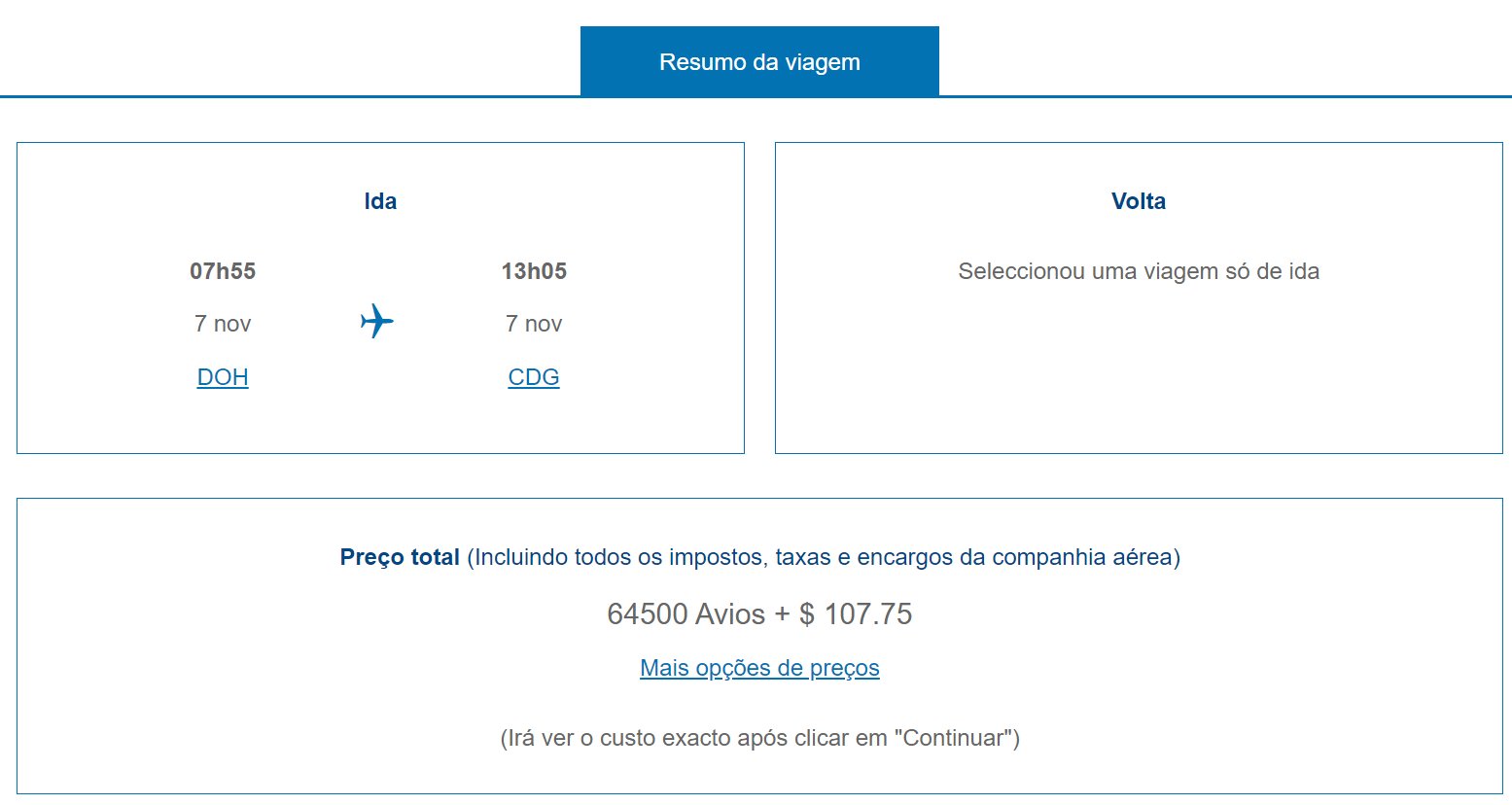1512x805 pixels.
Task: Select the Resumo da viagem tab
Action: click(759, 61)
